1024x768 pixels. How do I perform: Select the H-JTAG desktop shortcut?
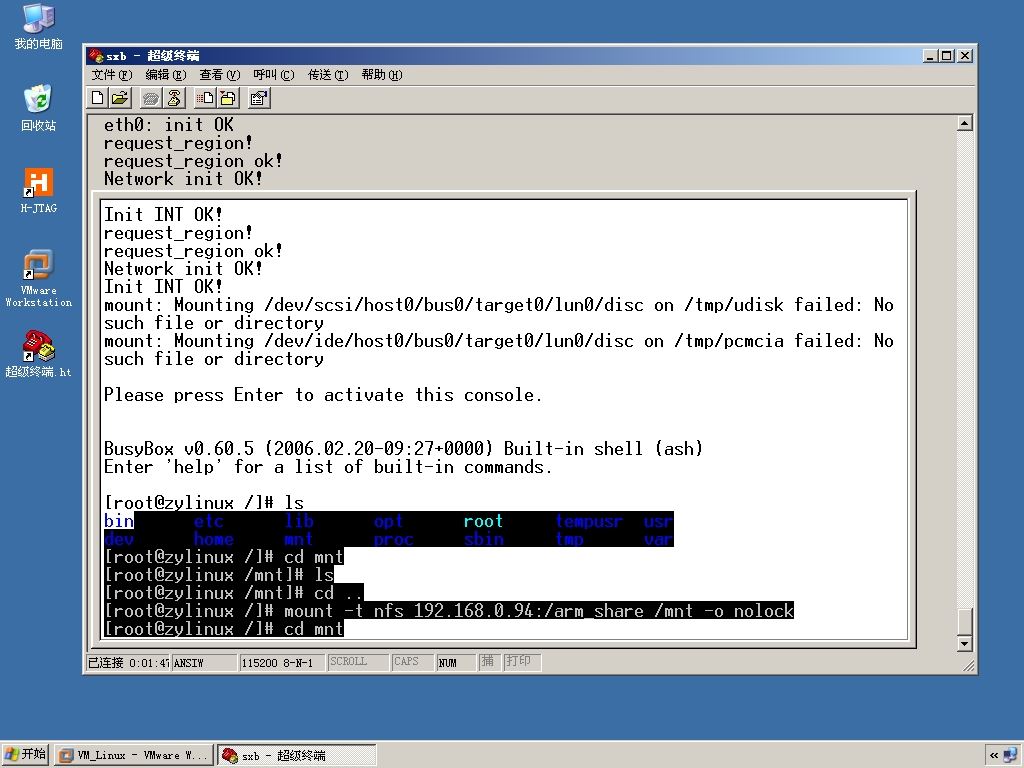[39, 191]
